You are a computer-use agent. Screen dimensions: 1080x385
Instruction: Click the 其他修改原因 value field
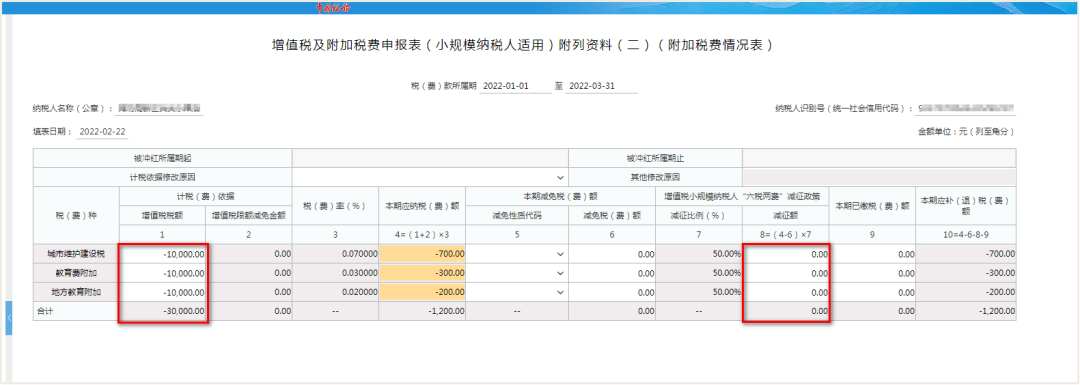[x=879, y=177]
